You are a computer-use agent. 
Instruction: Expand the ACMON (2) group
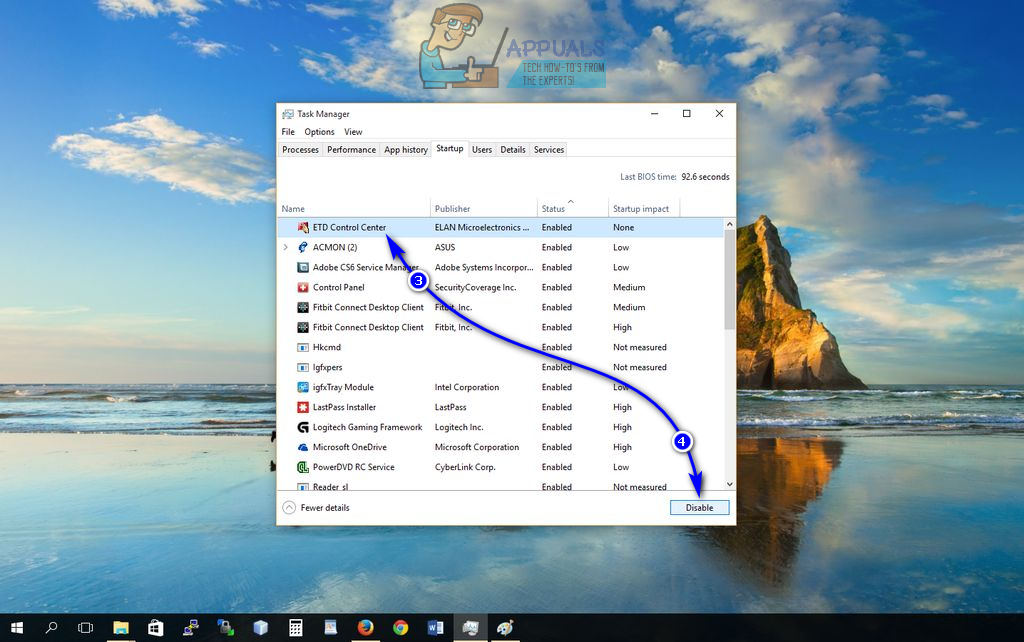coord(285,248)
